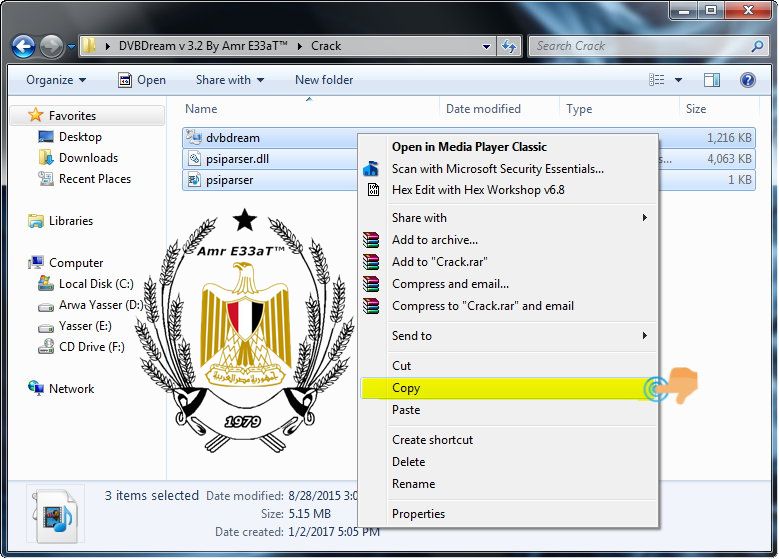
Task: Choose Cut from context menu
Action: point(509,366)
